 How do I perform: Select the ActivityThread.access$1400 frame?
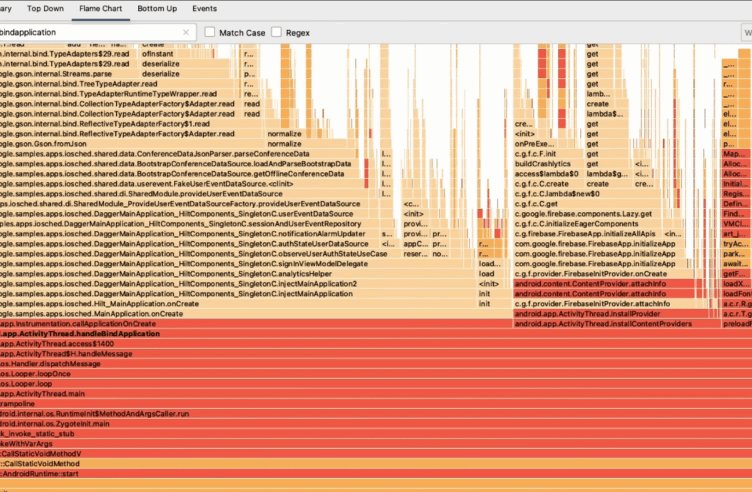[376, 344]
